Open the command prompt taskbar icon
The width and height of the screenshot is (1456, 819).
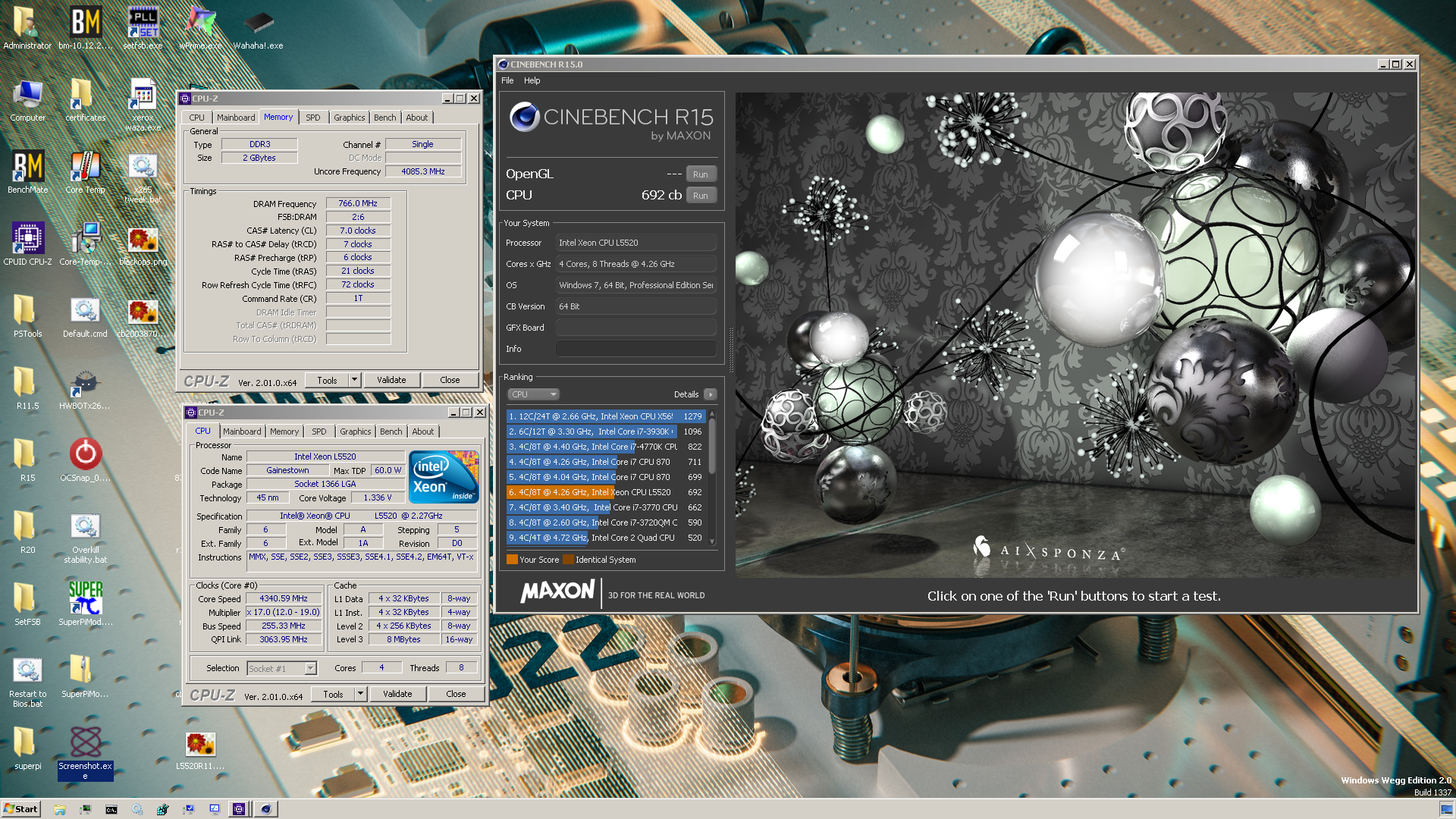point(111,809)
